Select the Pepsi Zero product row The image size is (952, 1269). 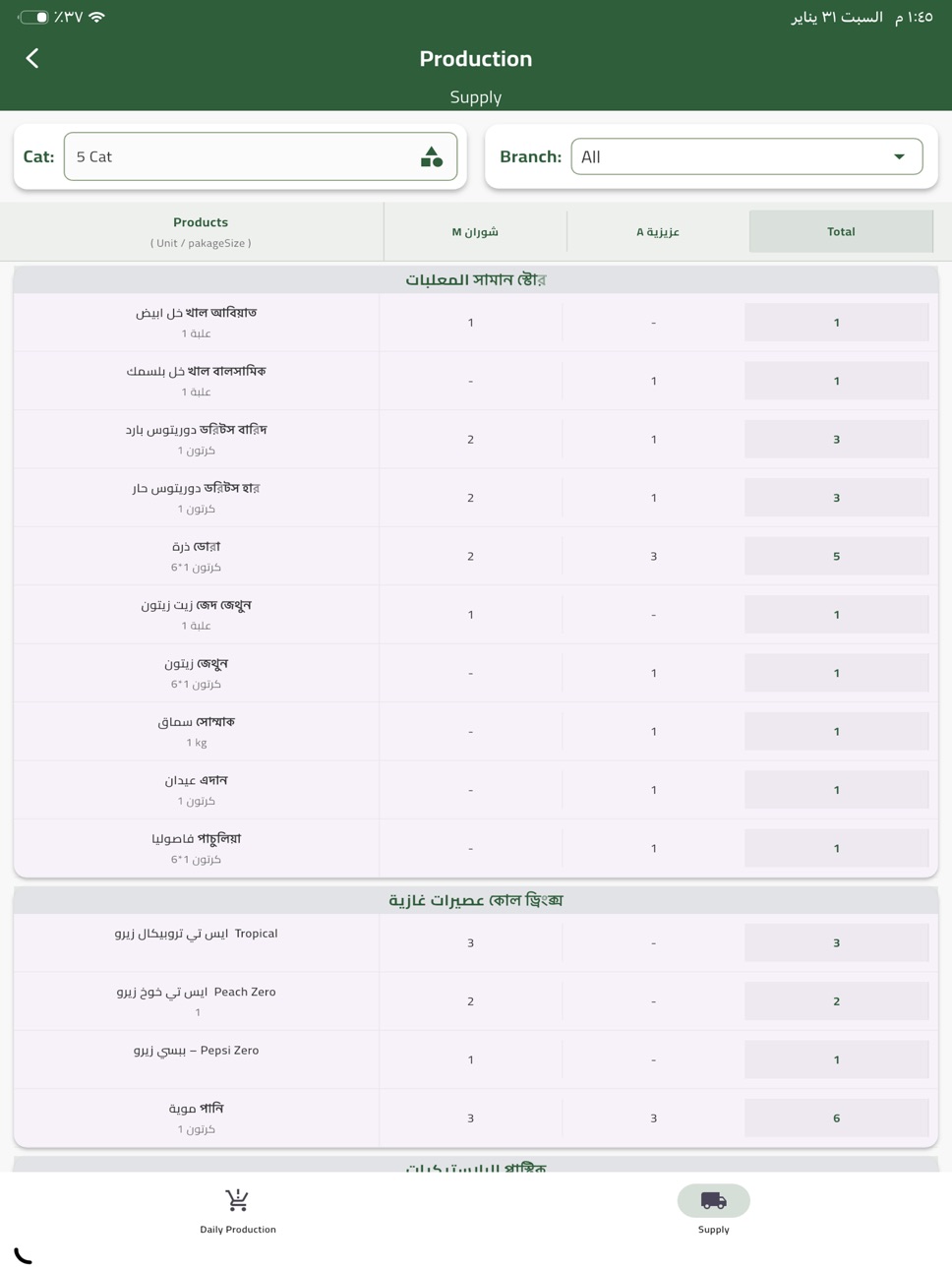[x=476, y=1059]
